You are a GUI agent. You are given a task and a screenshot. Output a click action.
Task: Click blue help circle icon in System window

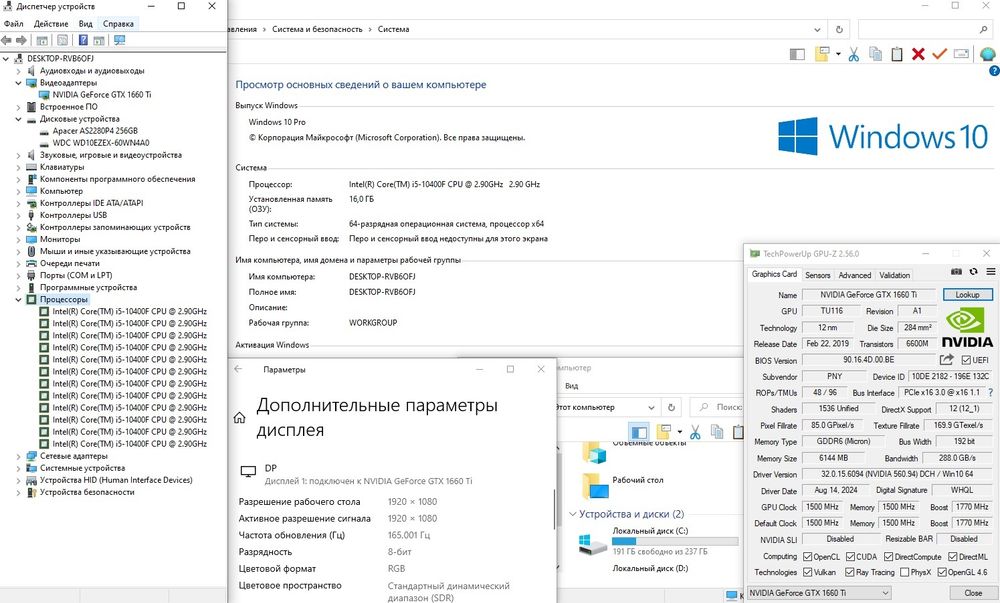(994, 71)
